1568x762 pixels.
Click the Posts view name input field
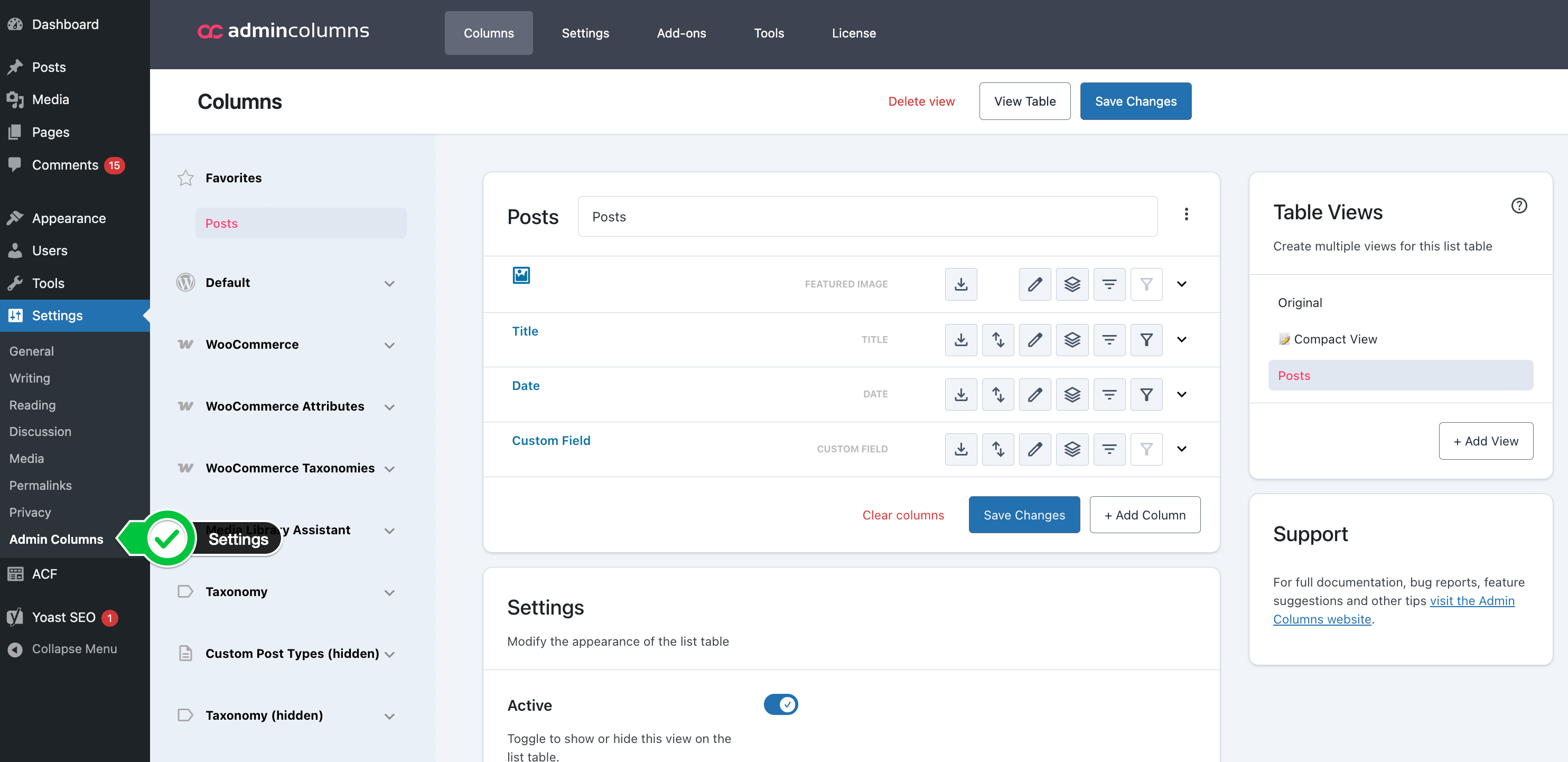click(x=867, y=217)
